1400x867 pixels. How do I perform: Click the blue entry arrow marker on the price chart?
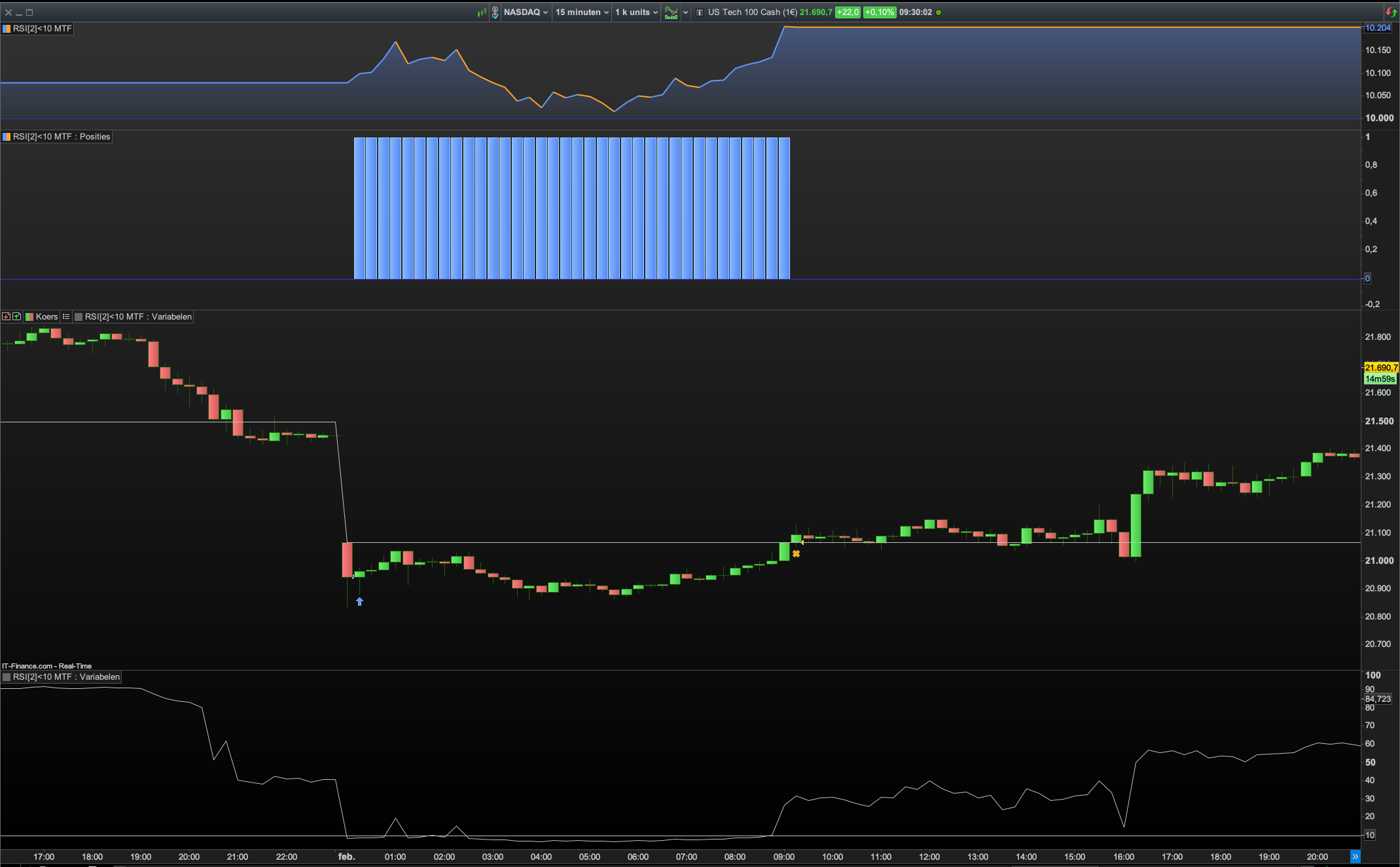tap(359, 601)
